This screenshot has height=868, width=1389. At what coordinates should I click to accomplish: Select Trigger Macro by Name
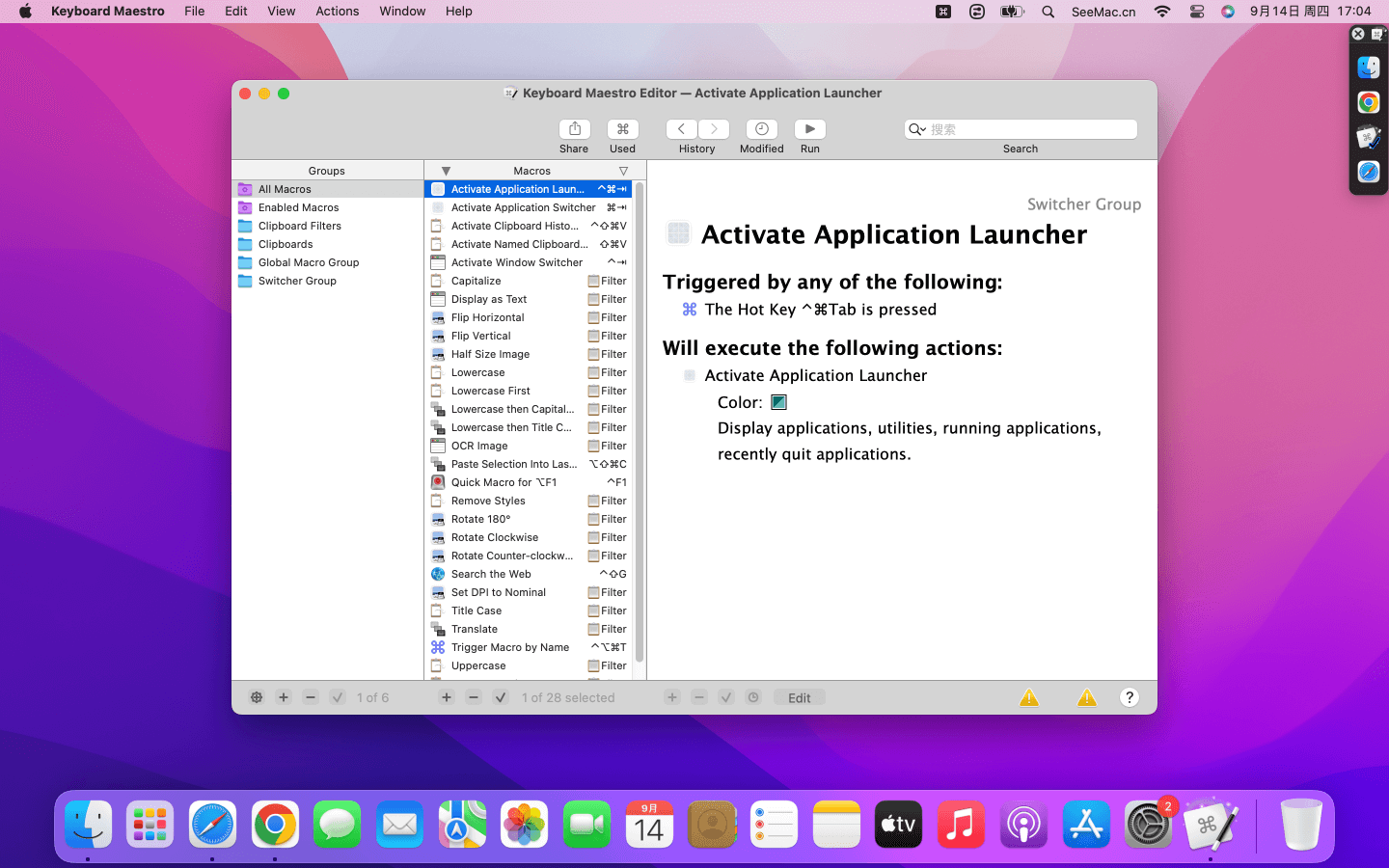[x=529, y=647]
